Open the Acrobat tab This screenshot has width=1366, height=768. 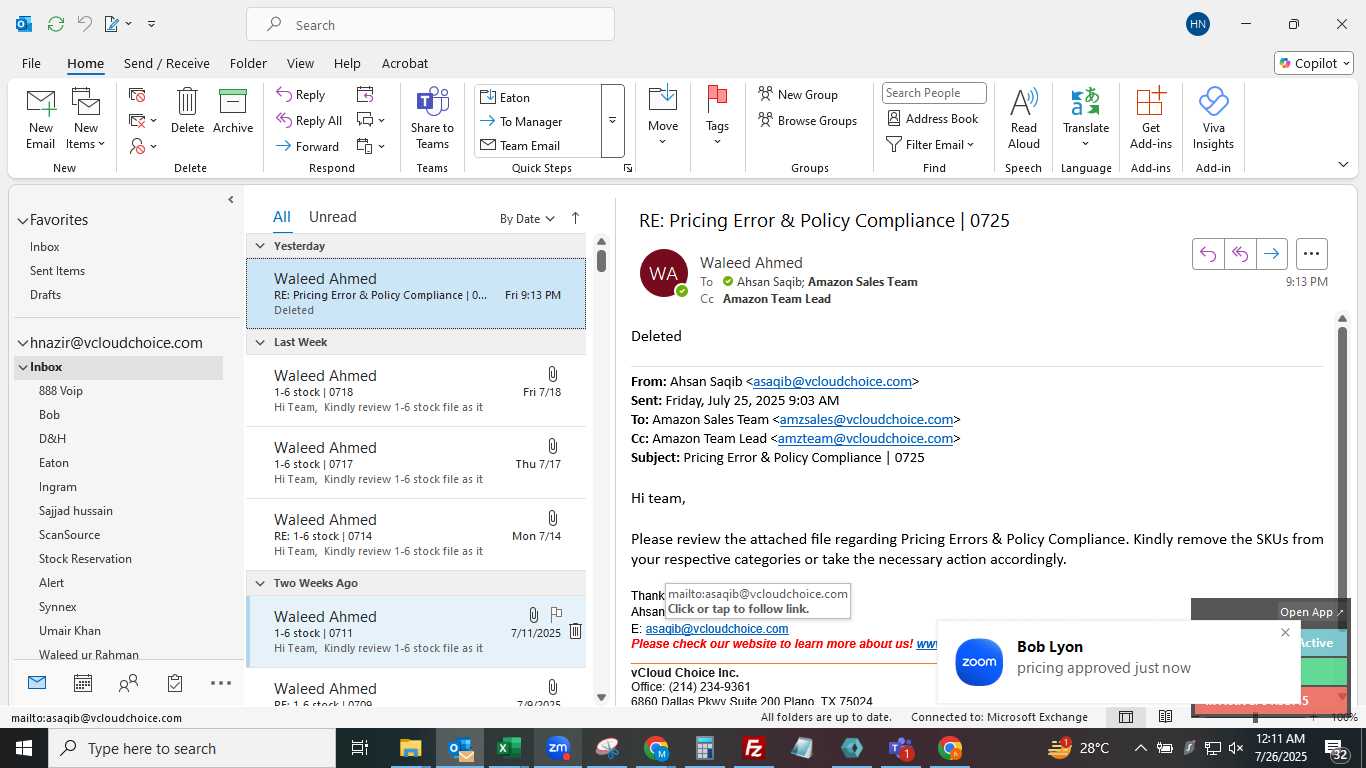405,63
